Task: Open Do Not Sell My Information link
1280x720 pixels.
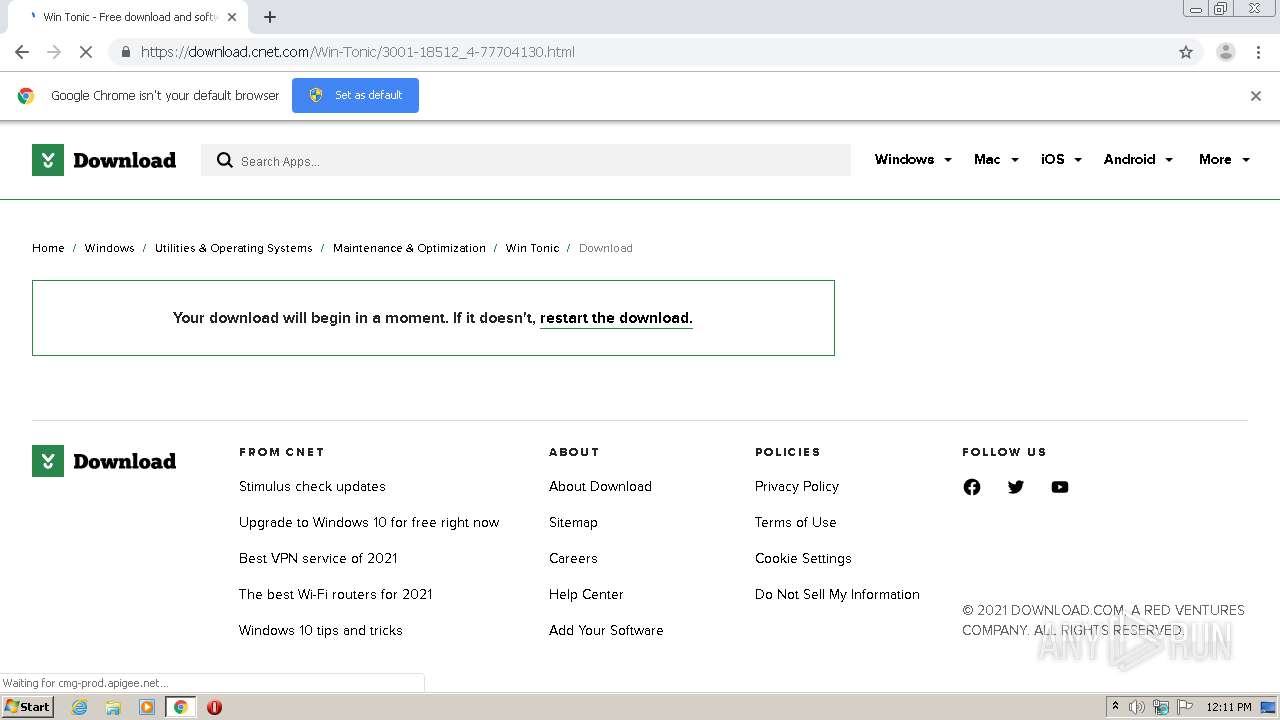Action: 837,594
